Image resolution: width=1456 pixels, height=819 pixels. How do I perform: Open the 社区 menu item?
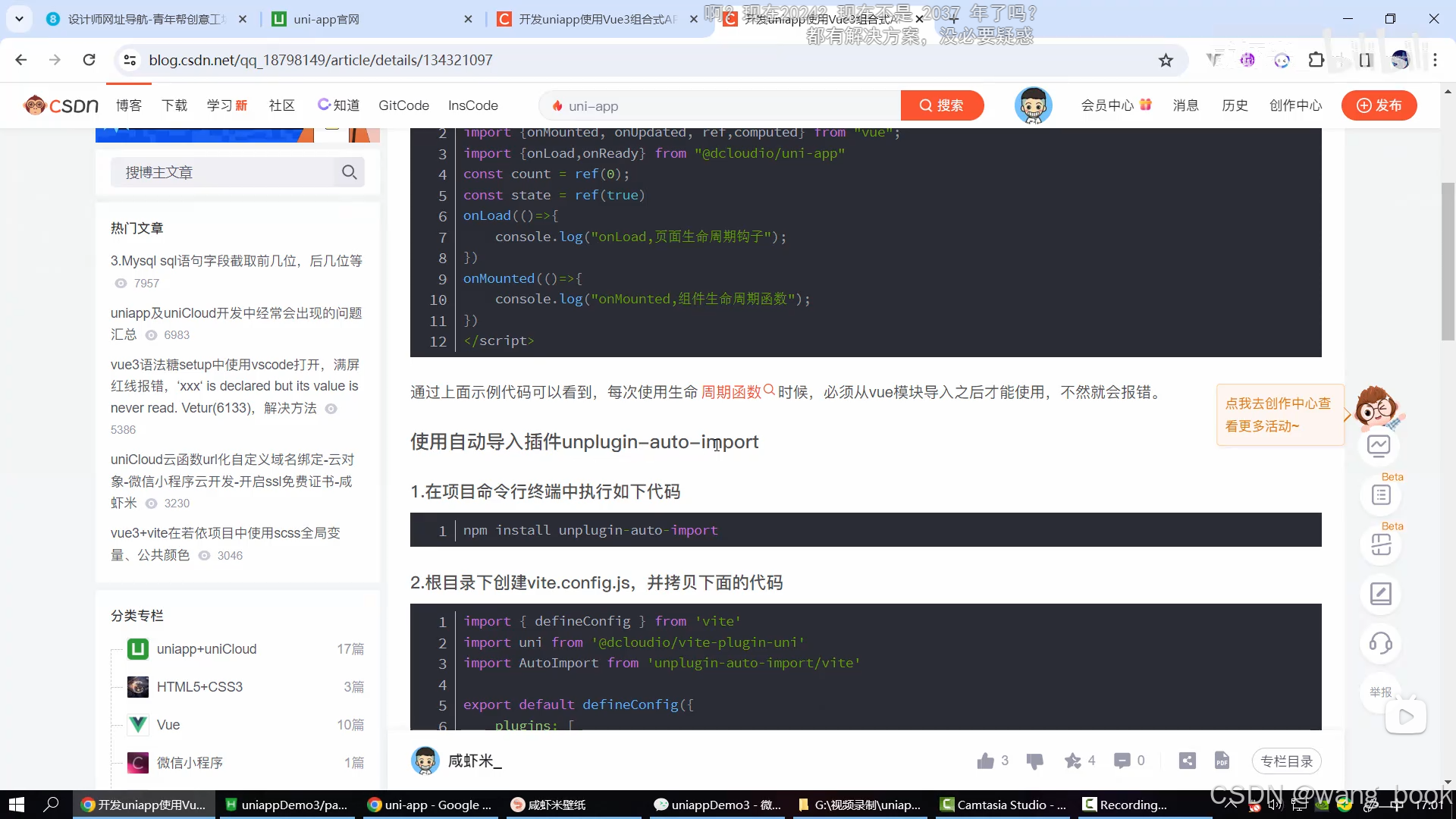[x=282, y=105]
